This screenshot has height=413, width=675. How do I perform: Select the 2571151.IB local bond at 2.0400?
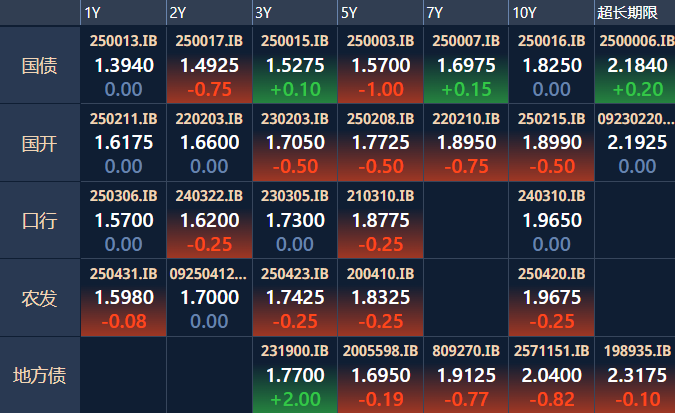[x=551, y=375]
